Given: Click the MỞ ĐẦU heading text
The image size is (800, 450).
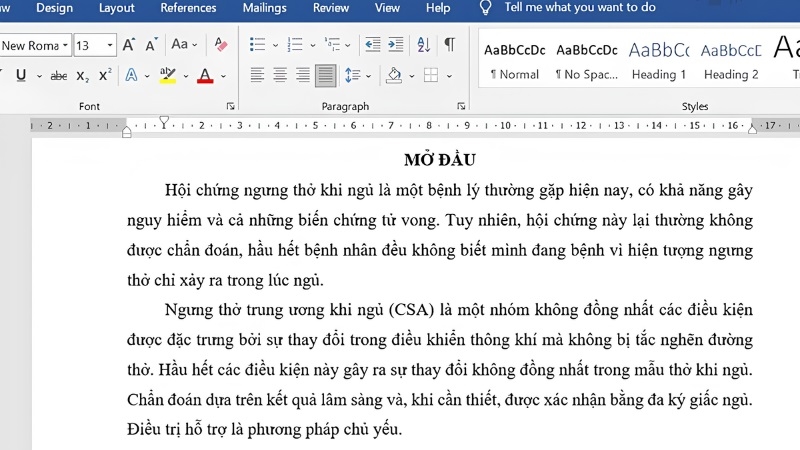Looking at the screenshot, I should (x=440, y=160).
